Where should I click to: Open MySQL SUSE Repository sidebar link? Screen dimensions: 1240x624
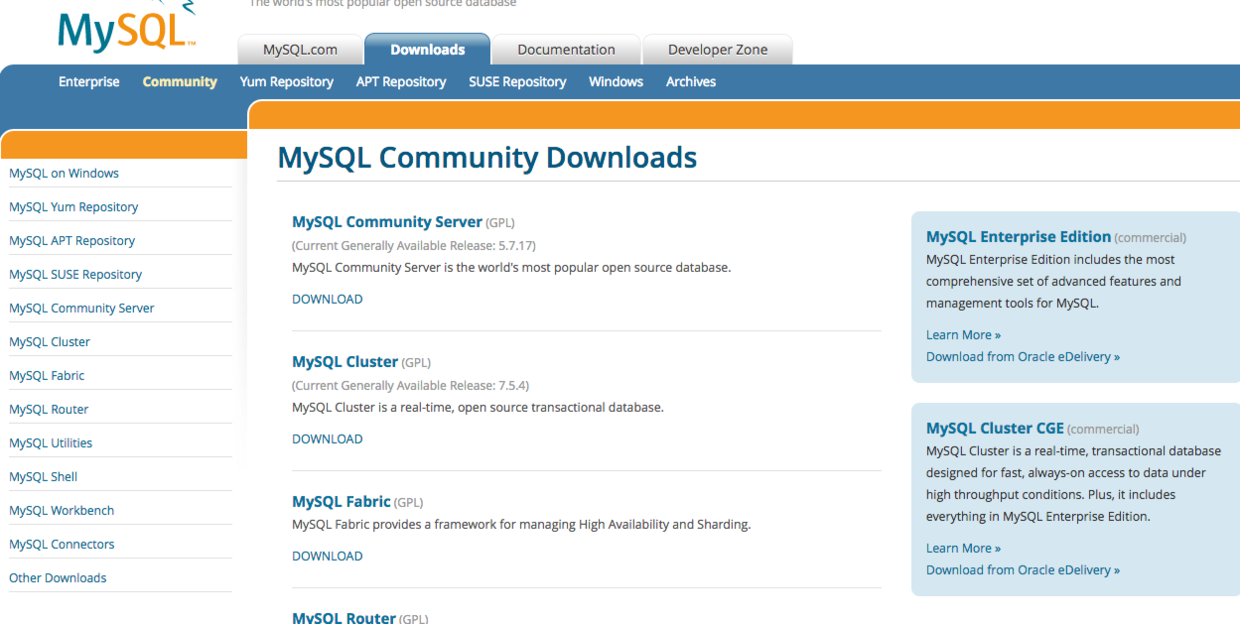click(76, 274)
